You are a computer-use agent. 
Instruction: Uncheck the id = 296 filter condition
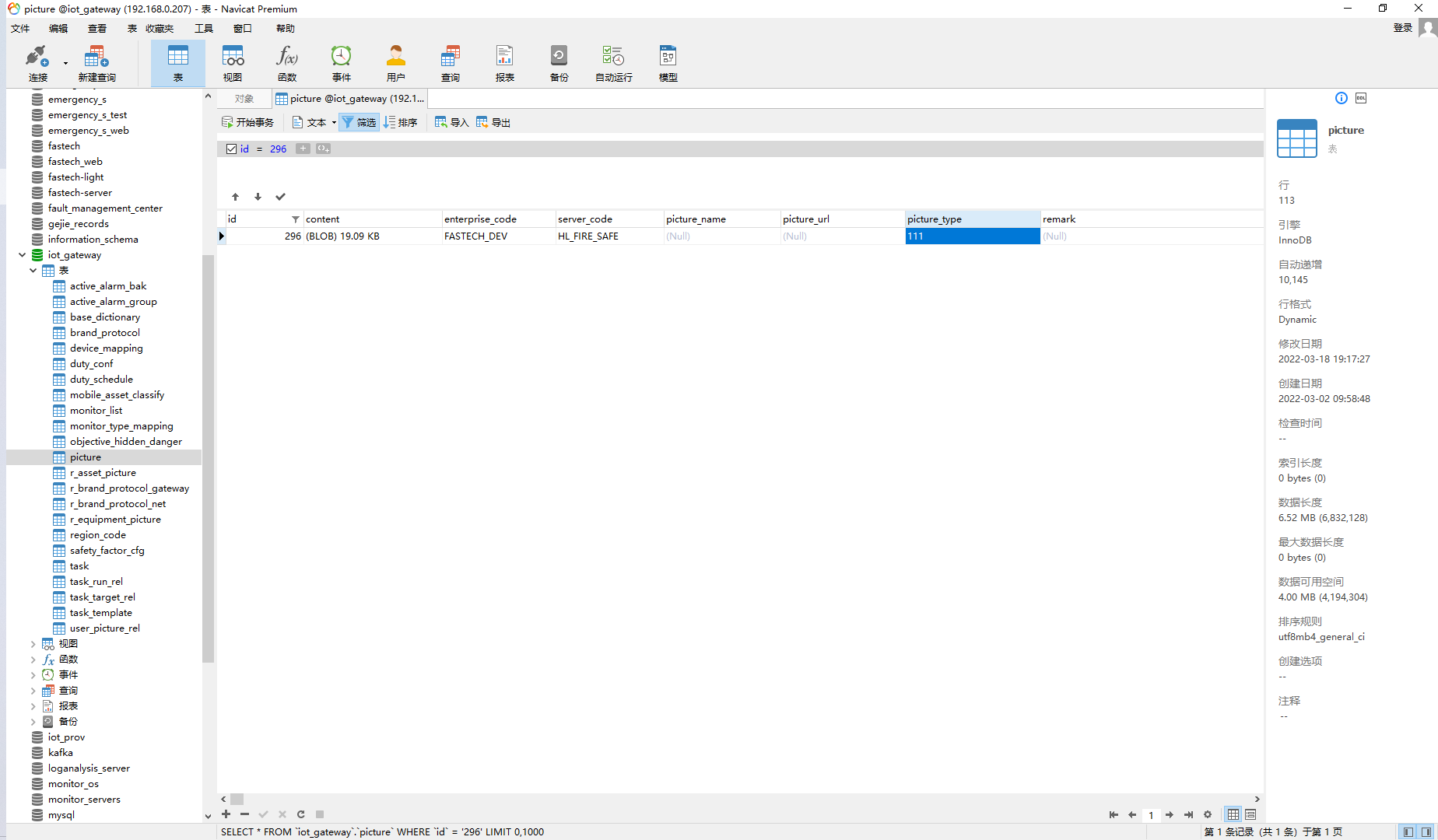pos(231,149)
